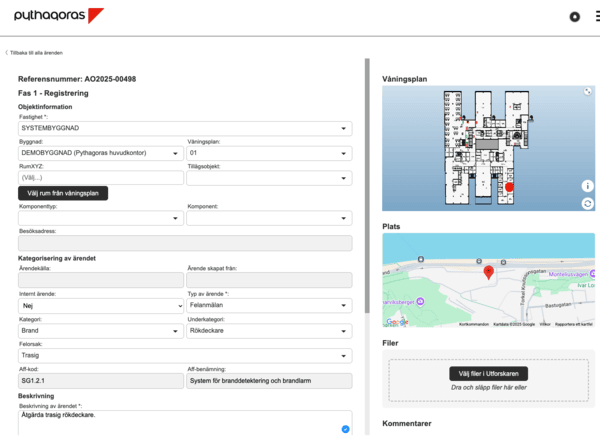Click the floor plan drawing thumbnail
The image size is (600, 439).
[488, 148]
